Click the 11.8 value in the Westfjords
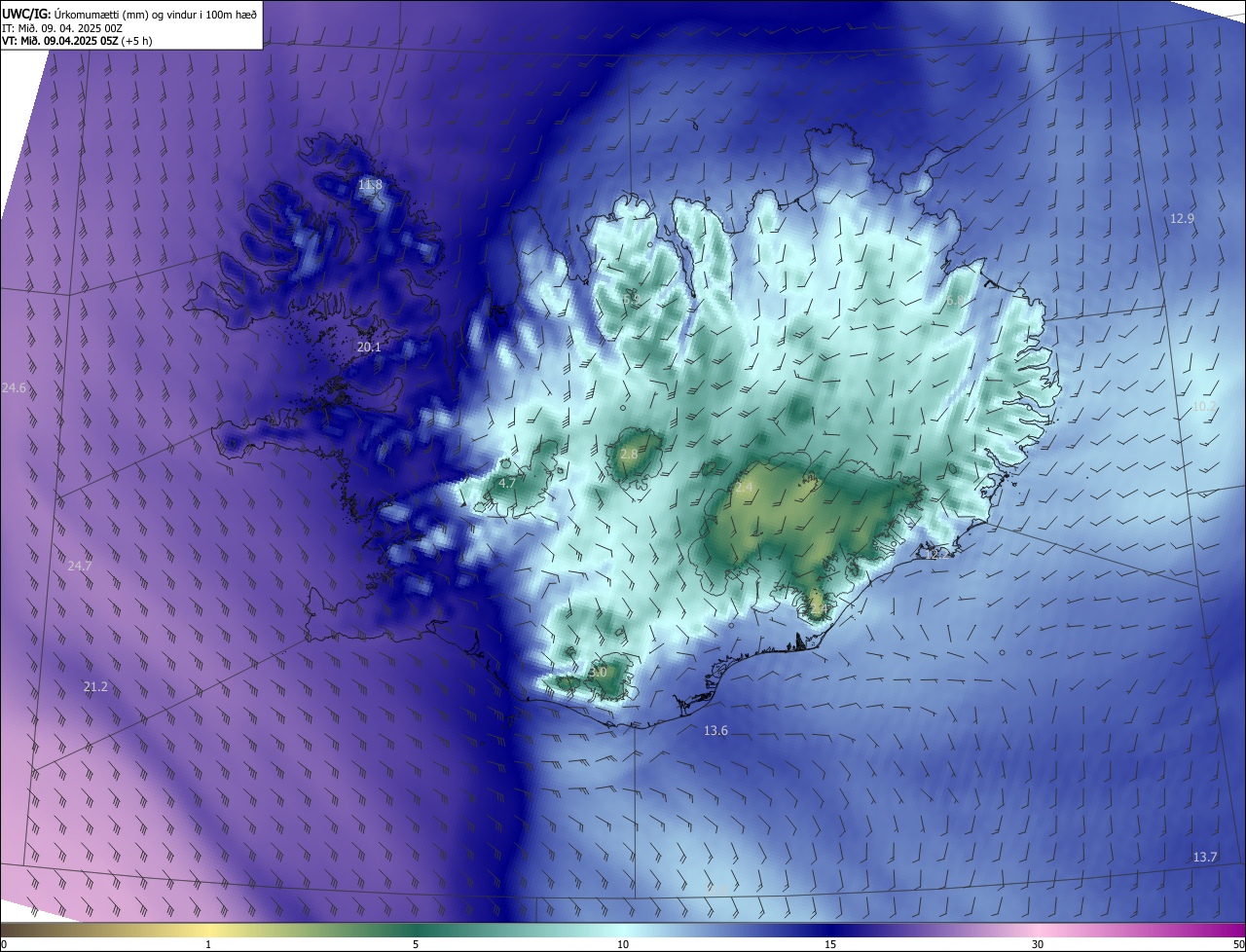The height and width of the screenshot is (952, 1246). 370,185
